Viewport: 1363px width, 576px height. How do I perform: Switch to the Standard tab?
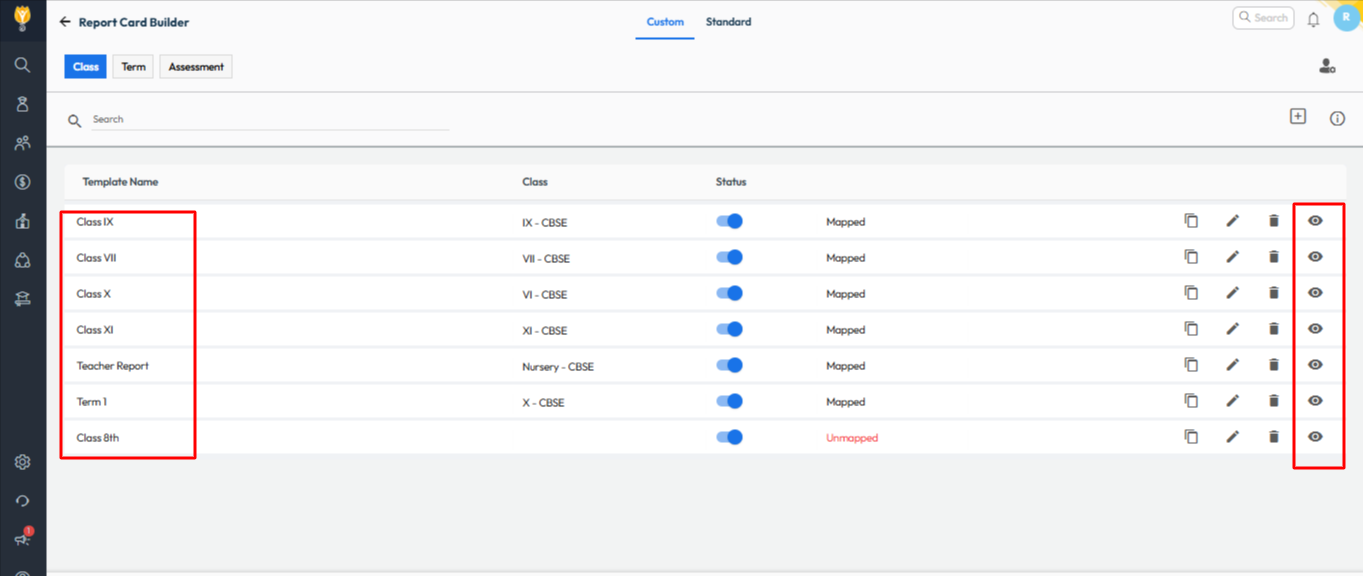coord(728,22)
